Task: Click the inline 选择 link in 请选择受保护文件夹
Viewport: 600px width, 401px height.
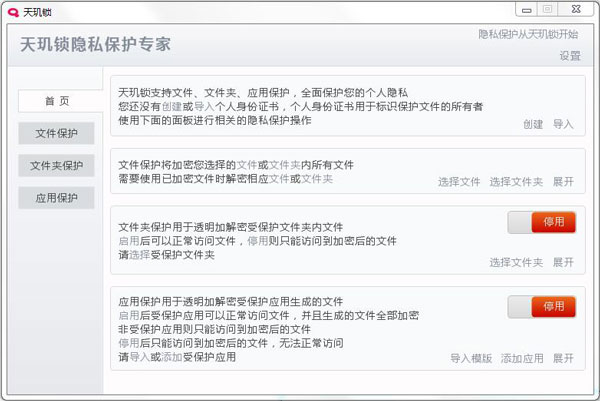Action: tap(139, 255)
